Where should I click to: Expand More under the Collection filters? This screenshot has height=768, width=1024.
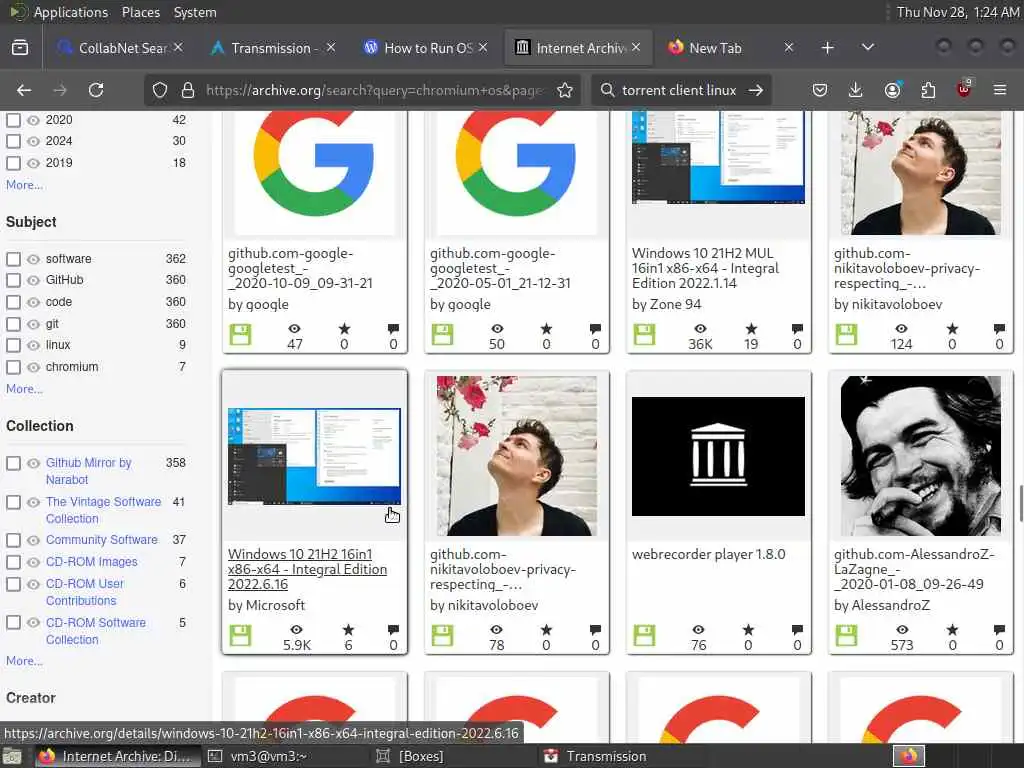pyautogui.click(x=24, y=661)
